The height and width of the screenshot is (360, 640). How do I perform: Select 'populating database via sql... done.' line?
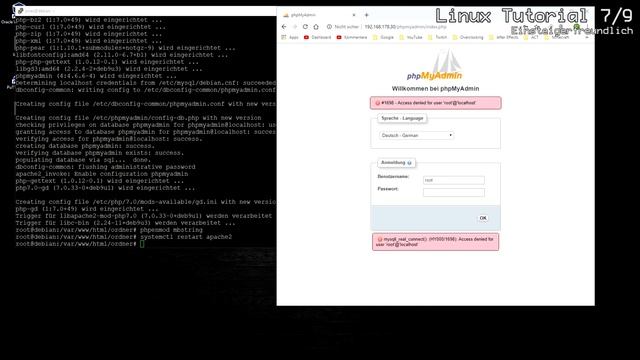(83, 160)
